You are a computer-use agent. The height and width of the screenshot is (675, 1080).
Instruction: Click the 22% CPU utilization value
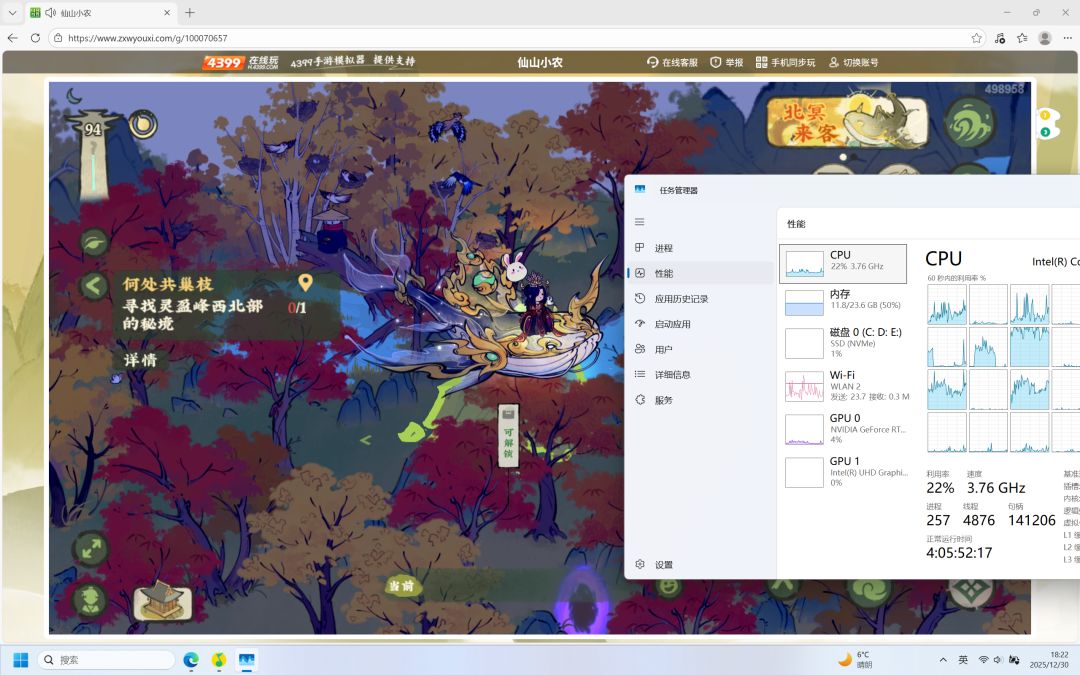939,488
